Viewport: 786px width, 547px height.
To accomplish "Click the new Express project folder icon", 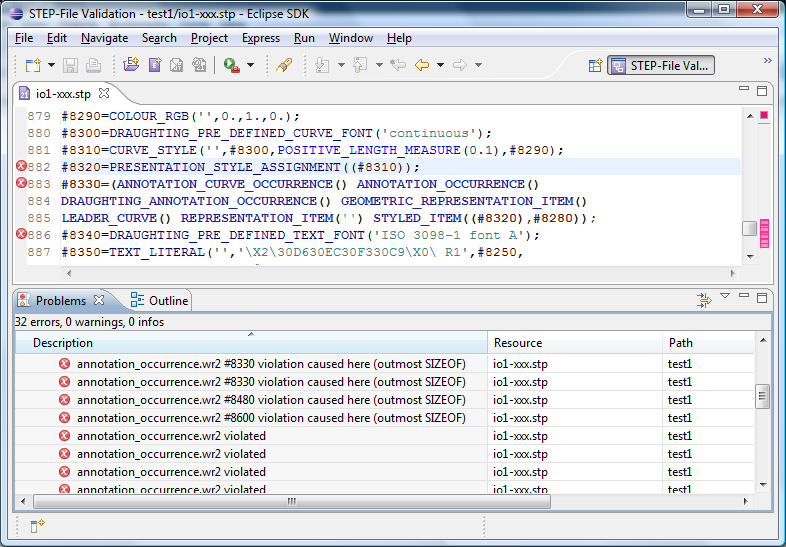I will 131,65.
